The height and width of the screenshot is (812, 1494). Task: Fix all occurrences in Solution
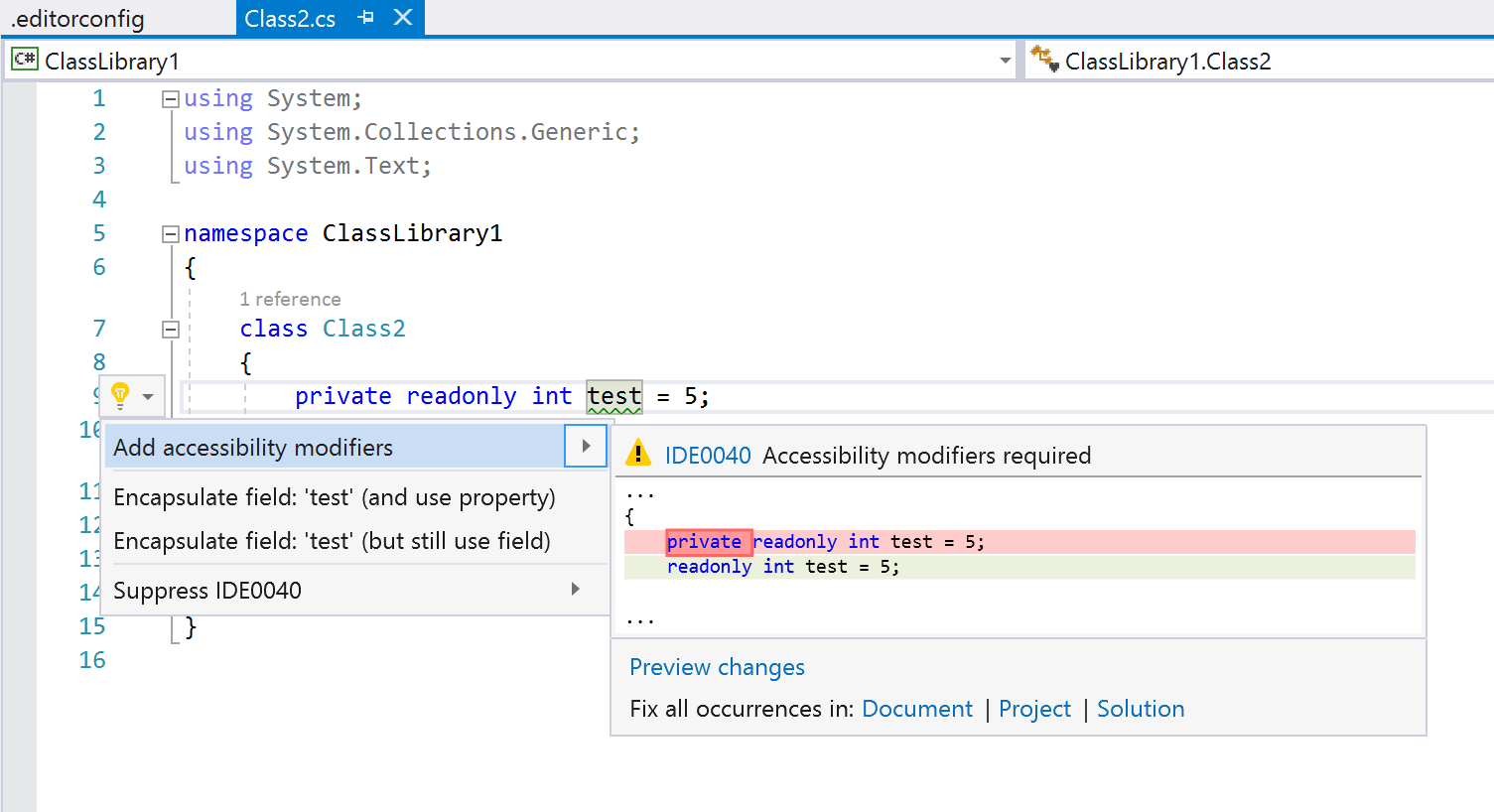tap(1140, 708)
